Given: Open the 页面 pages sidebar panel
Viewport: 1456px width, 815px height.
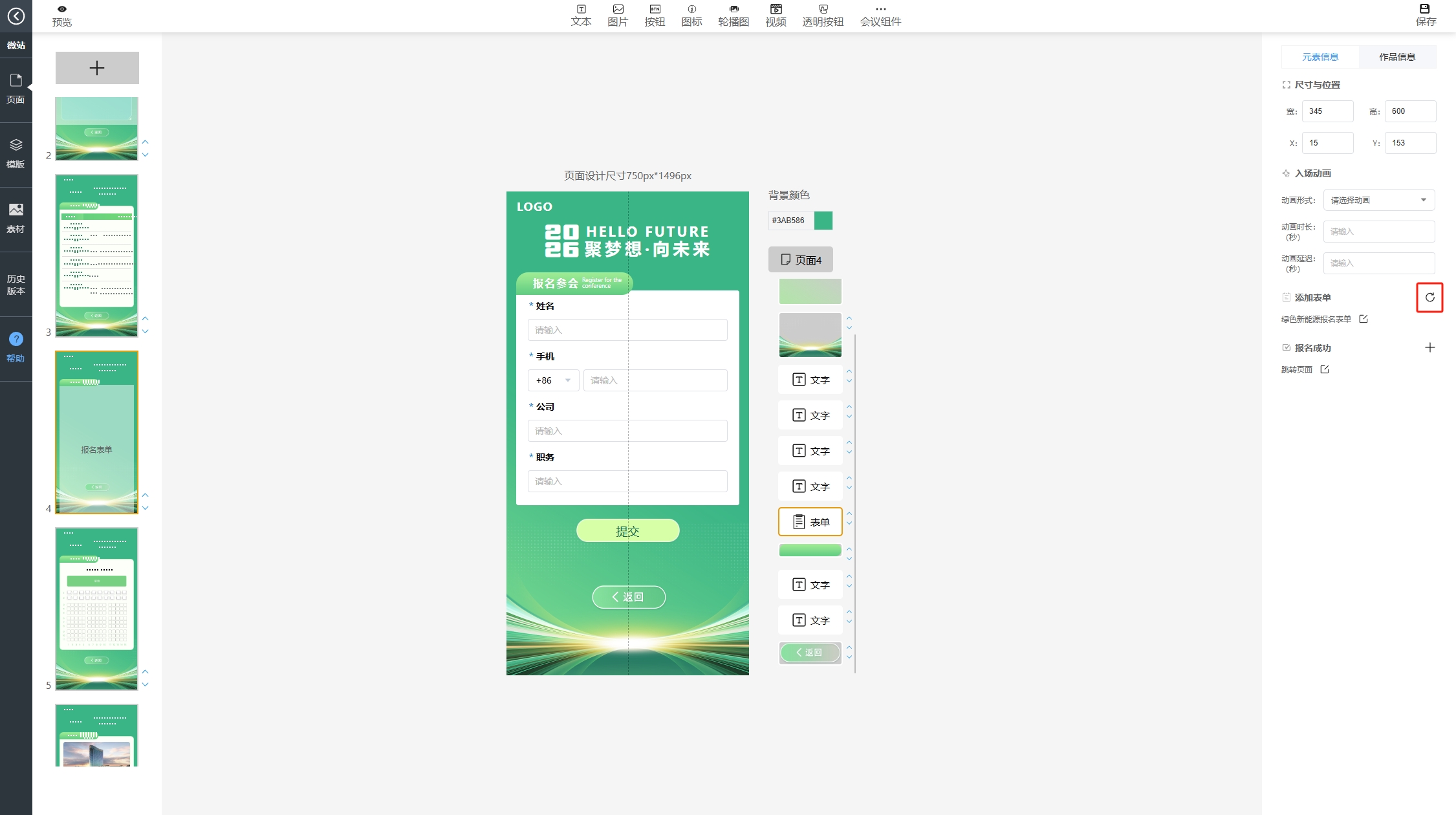Looking at the screenshot, I should (16, 89).
